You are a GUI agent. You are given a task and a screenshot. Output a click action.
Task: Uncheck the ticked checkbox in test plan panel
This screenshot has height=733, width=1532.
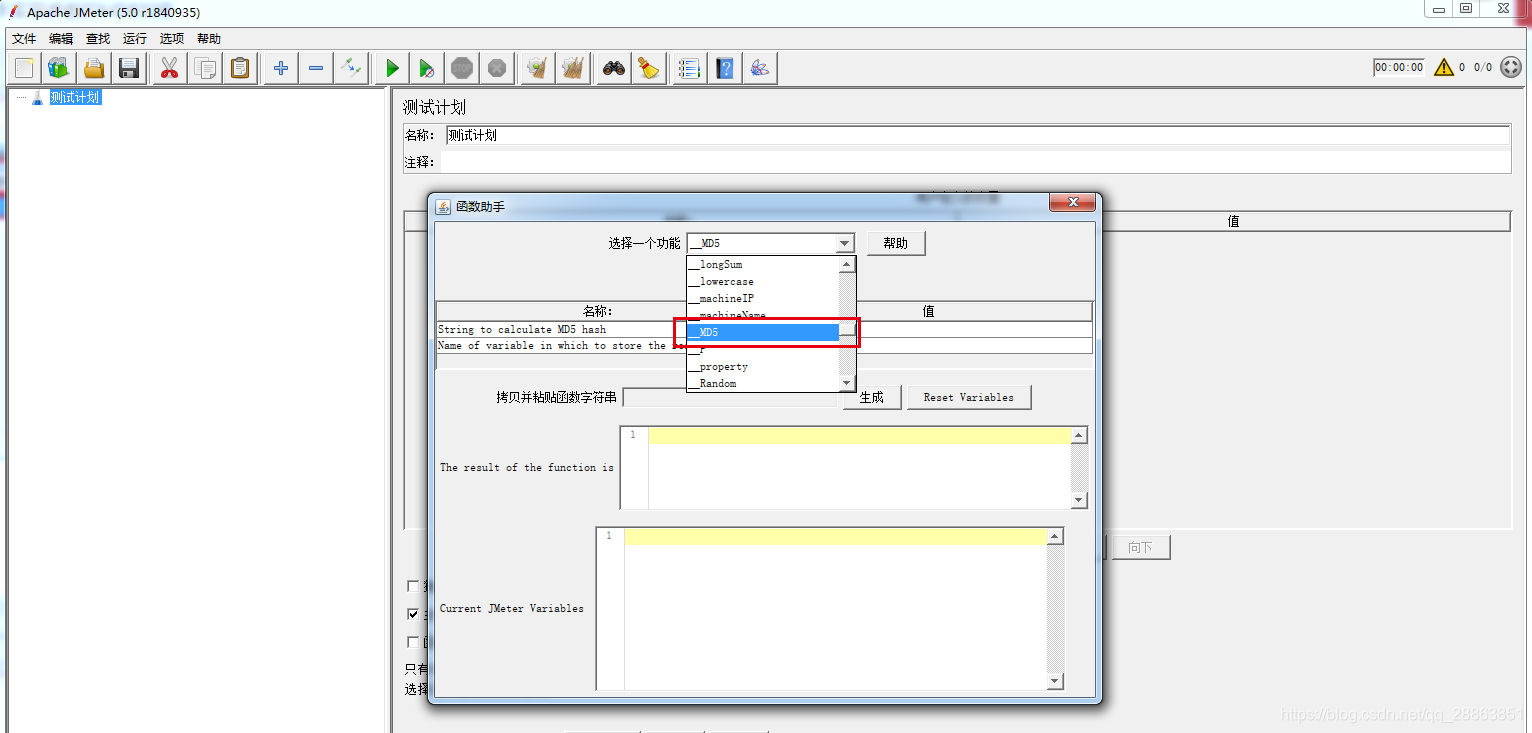pyautogui.click(x=413, y=614)
